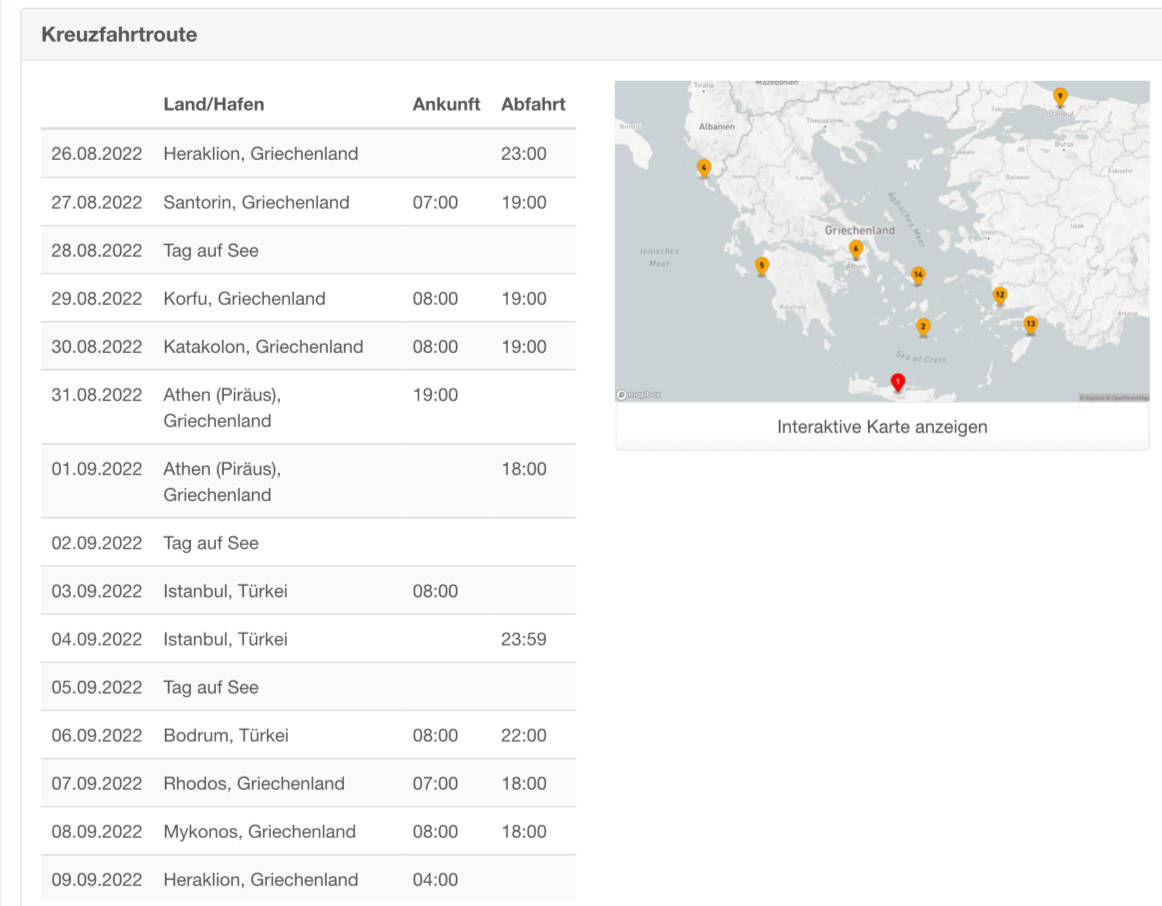The height and width of the screenshot is (906, 1162).
Task: Click the Ankunft column header
Action: pyautogui.click(x=446, y=104)
